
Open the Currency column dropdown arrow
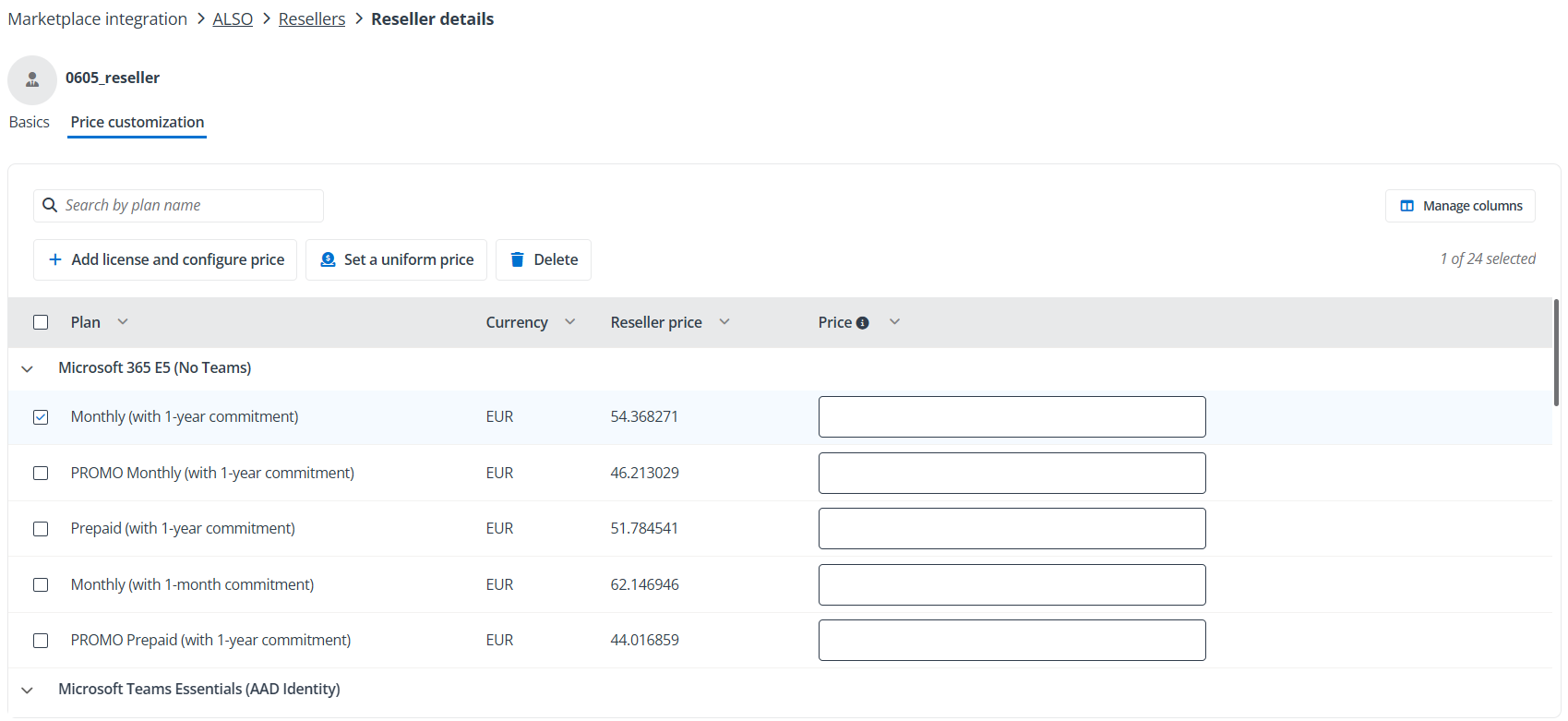(569, 322)
